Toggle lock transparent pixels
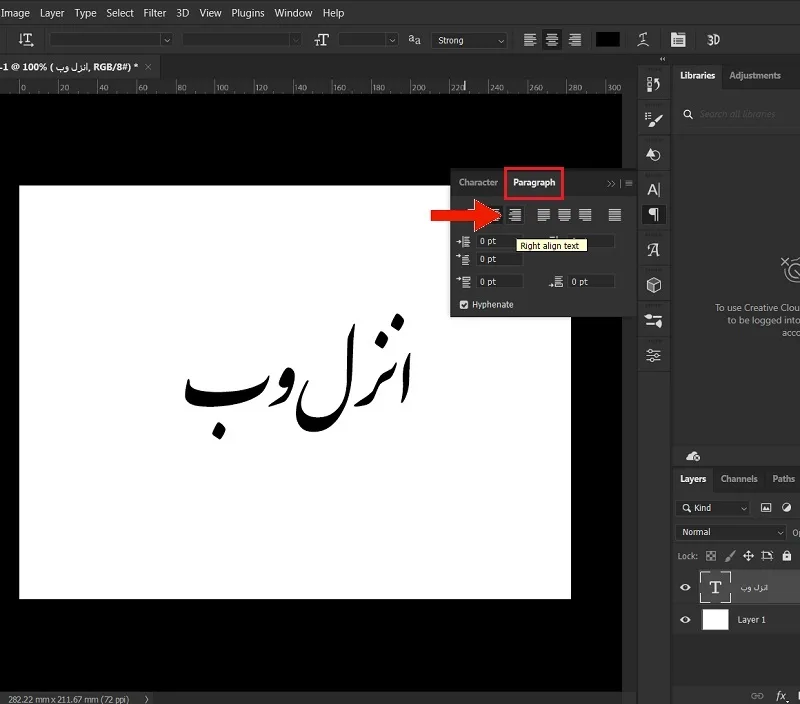 click(711, 556)
